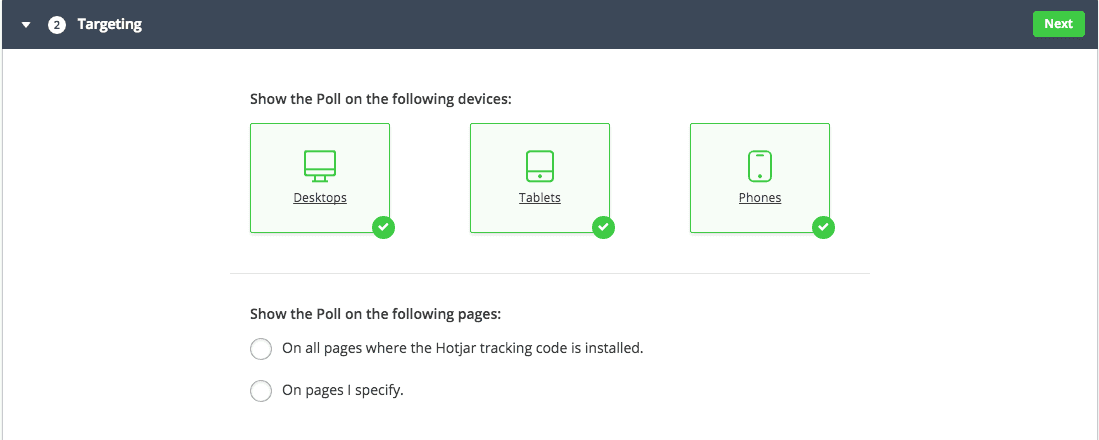Click the Tablets text label
This screenshot has width=1099, height=440.
tap(540, 198)
